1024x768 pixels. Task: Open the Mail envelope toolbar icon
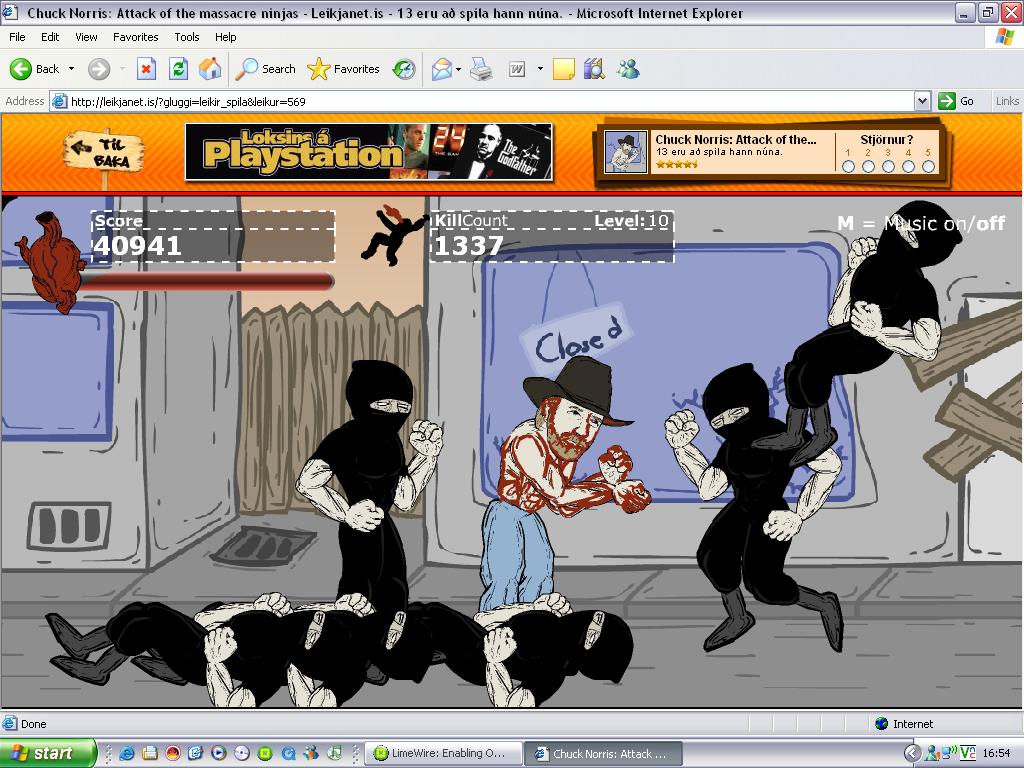[441, 69]
